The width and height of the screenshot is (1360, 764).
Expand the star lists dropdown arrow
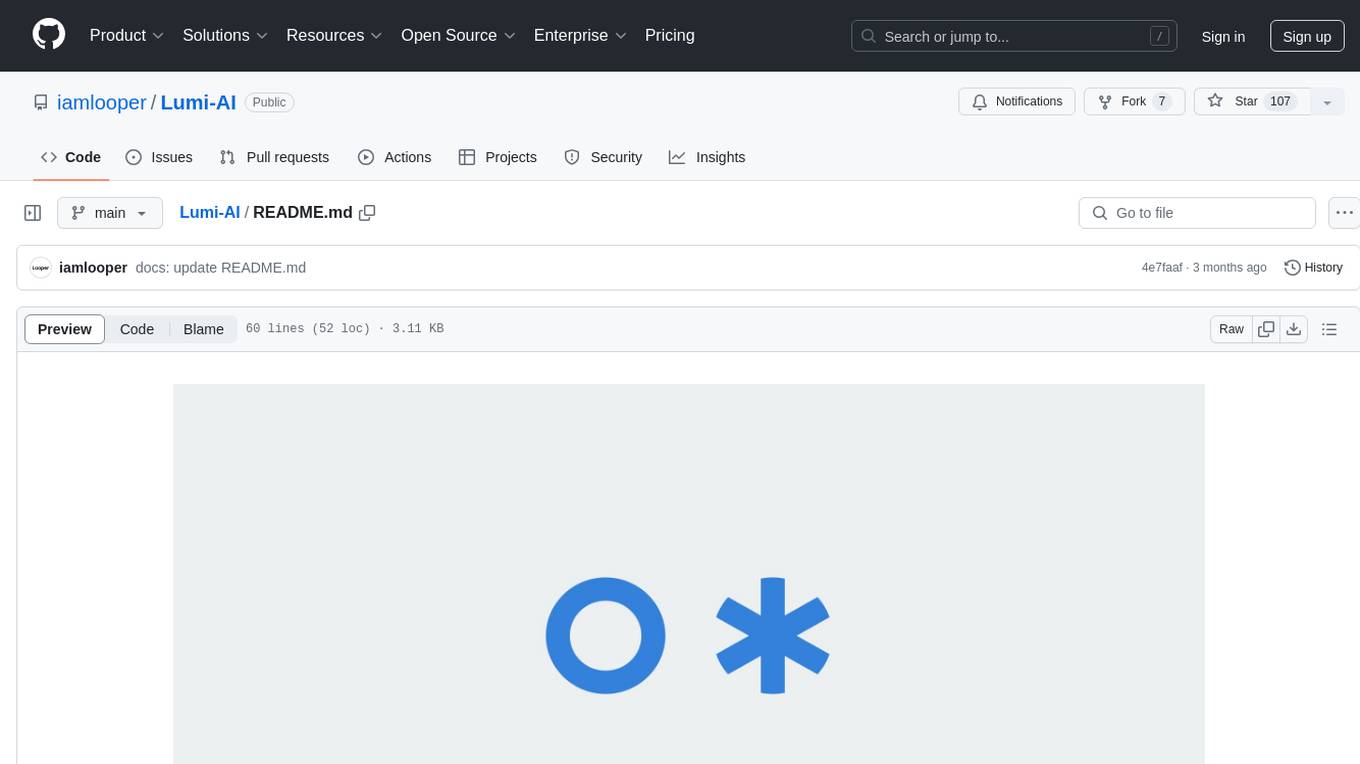click(1327, 101)
